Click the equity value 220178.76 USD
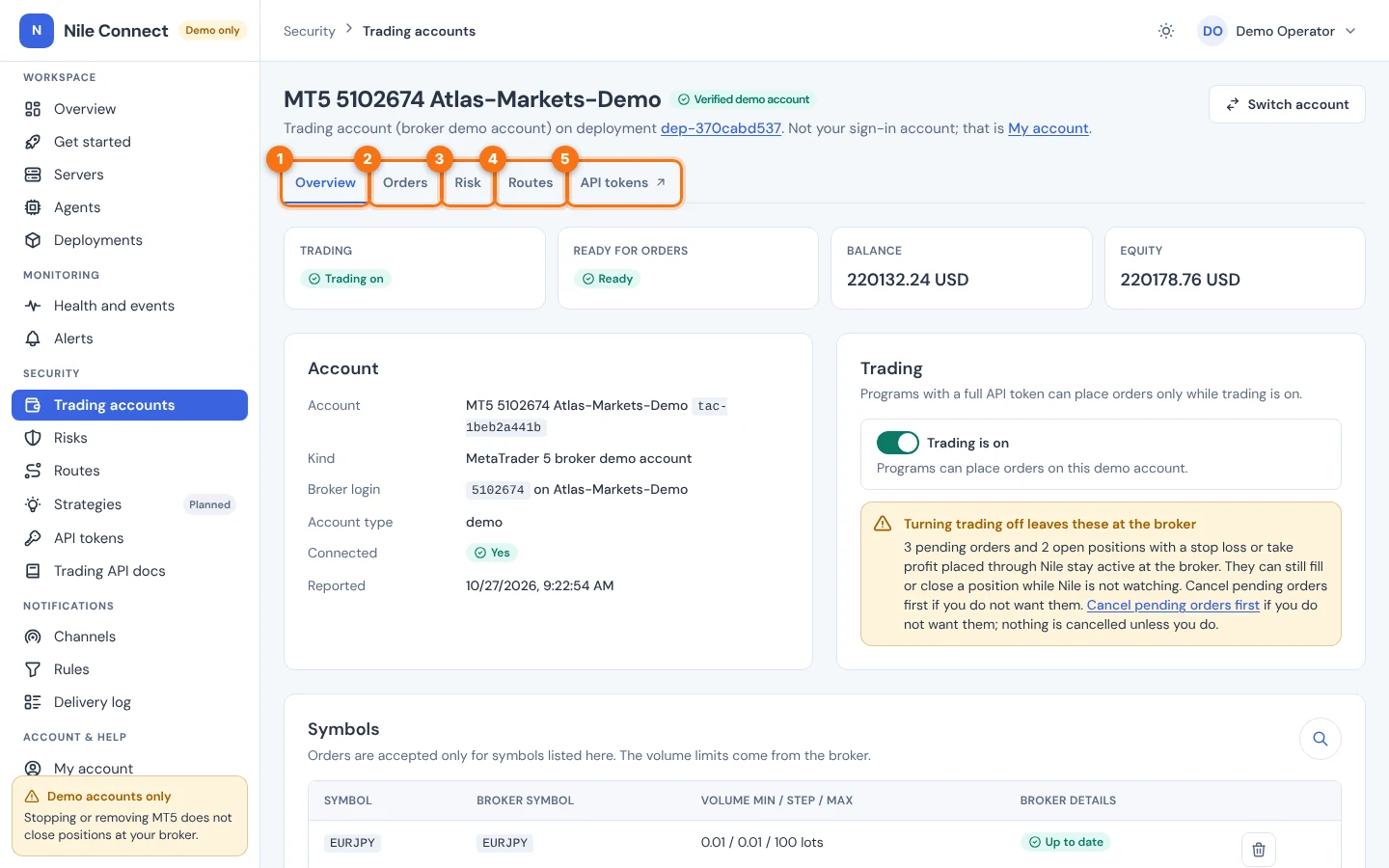Image resolution: width=1389 pixels, height=868 pixels. click(1181, 280)
